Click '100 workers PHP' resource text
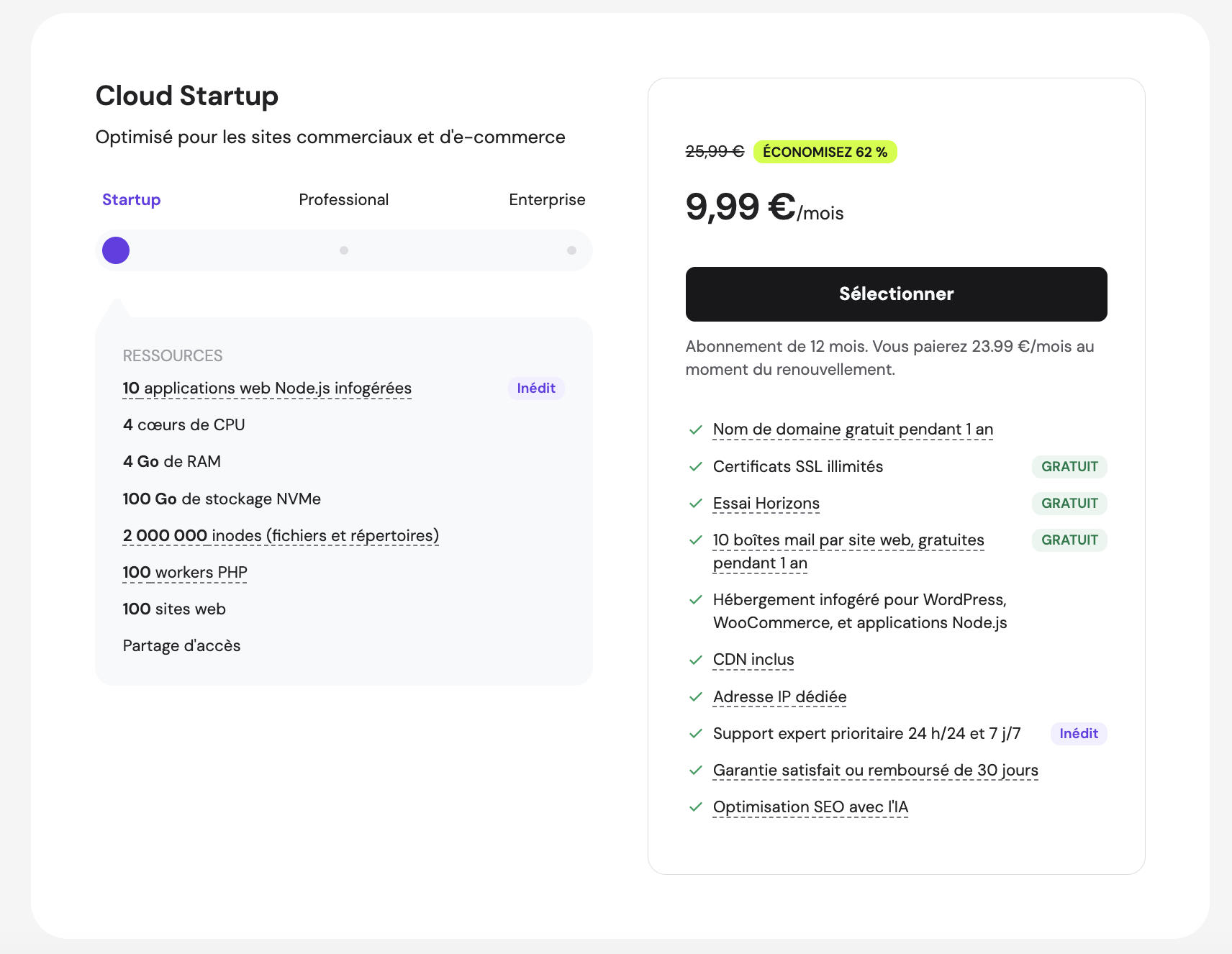 185,573
